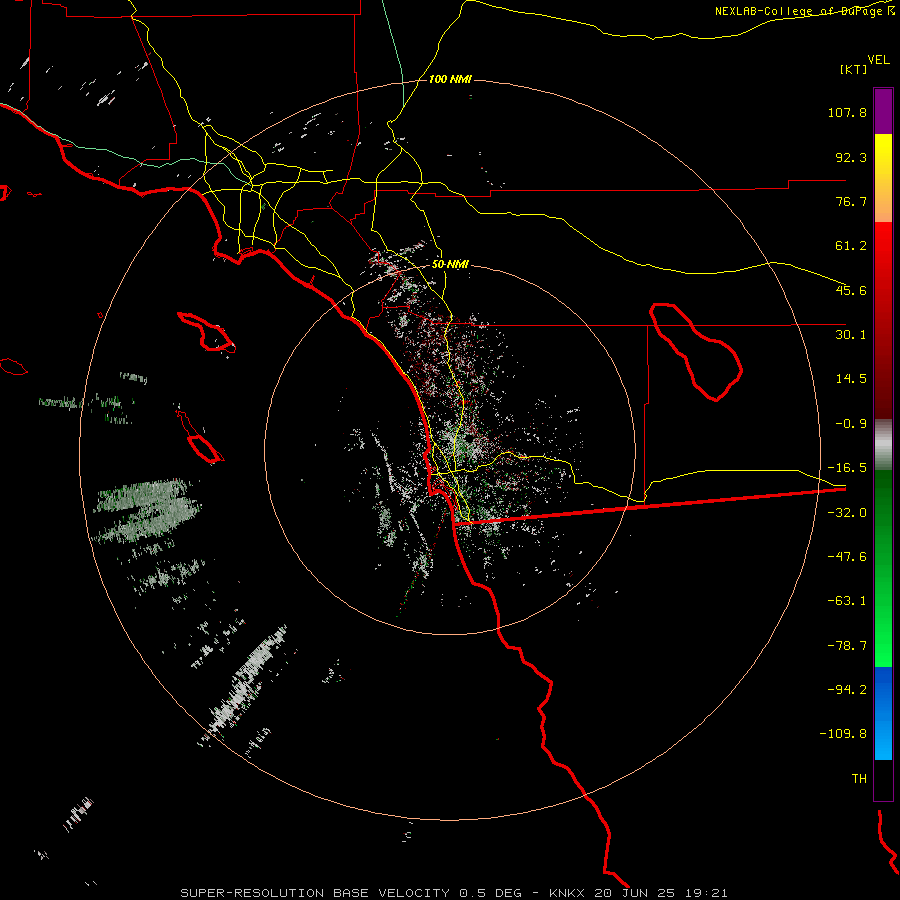Select the -109.8 scale value

pyautogui.click(x=843, y=734)
